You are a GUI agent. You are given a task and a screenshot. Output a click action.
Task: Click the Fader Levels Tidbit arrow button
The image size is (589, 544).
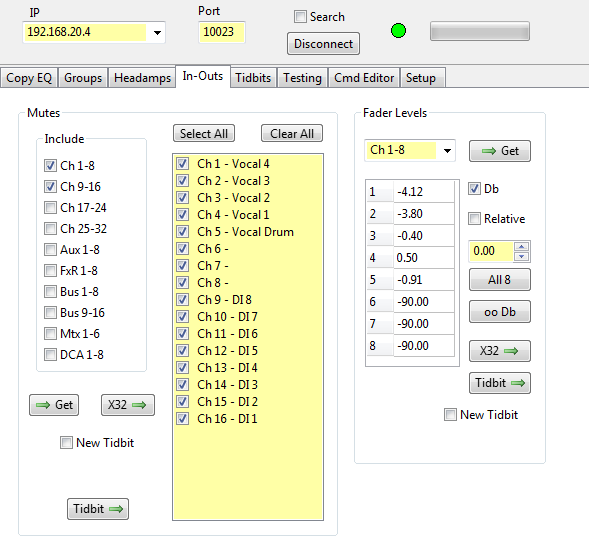coord(500,383)
